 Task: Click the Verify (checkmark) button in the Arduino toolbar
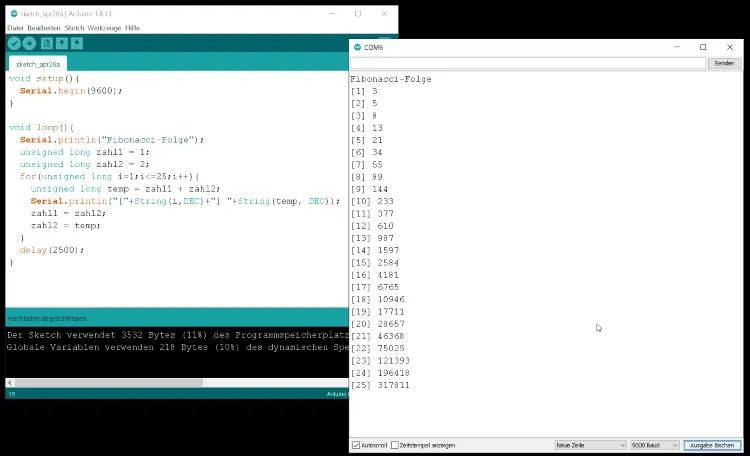14,44
